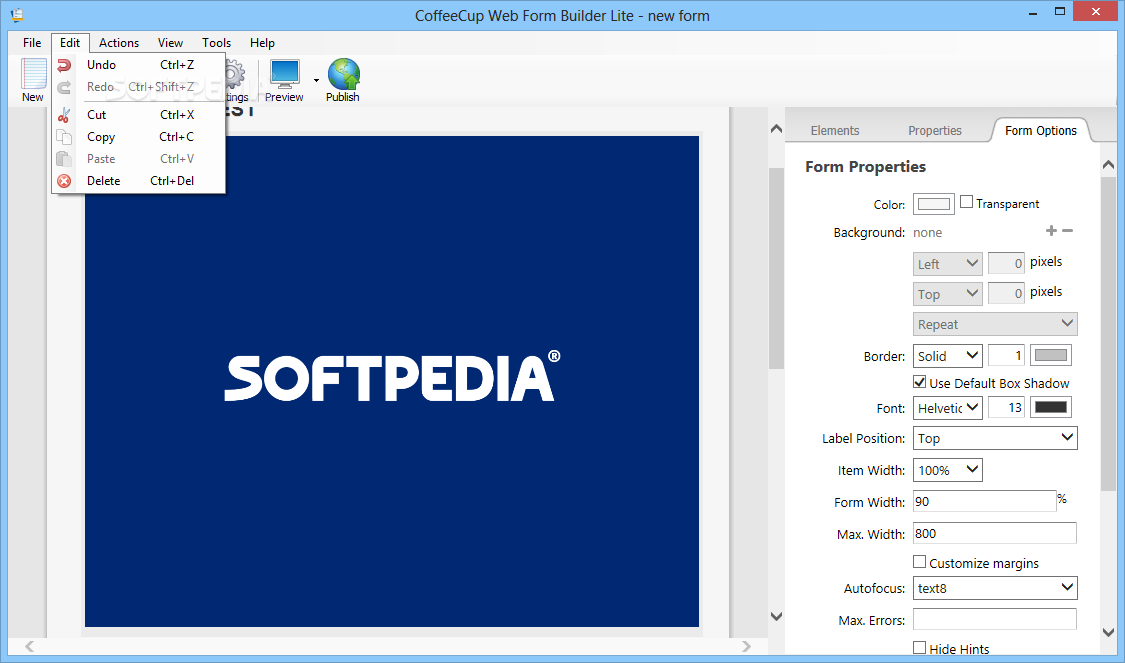The height and width of the screenshot is (663, 1125).
Task: Open the View menu
Action: click(170, 43)
